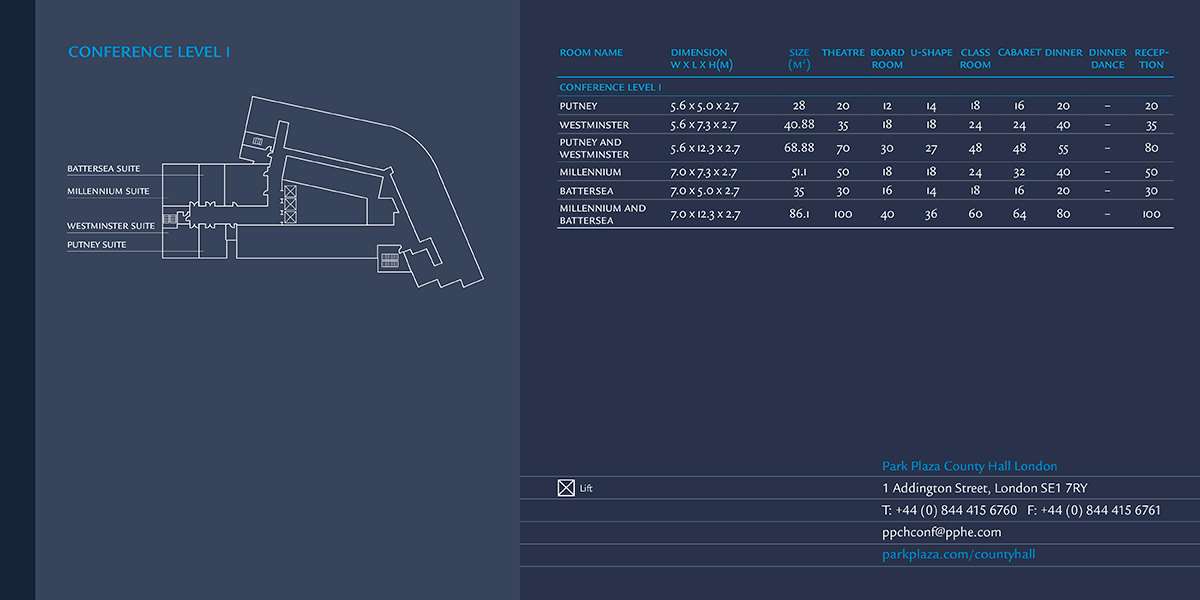Select the Westminster row name in table
Image resolution: width=1200 pixels, height=600 pixels.
594,125
